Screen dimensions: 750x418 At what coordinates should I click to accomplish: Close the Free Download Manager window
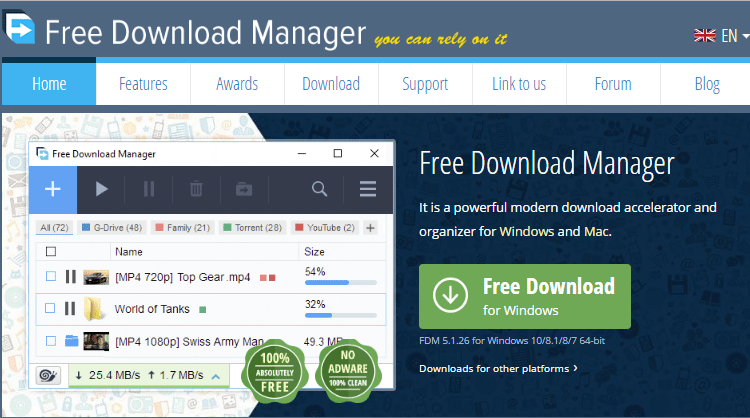(x=374, y=153)
